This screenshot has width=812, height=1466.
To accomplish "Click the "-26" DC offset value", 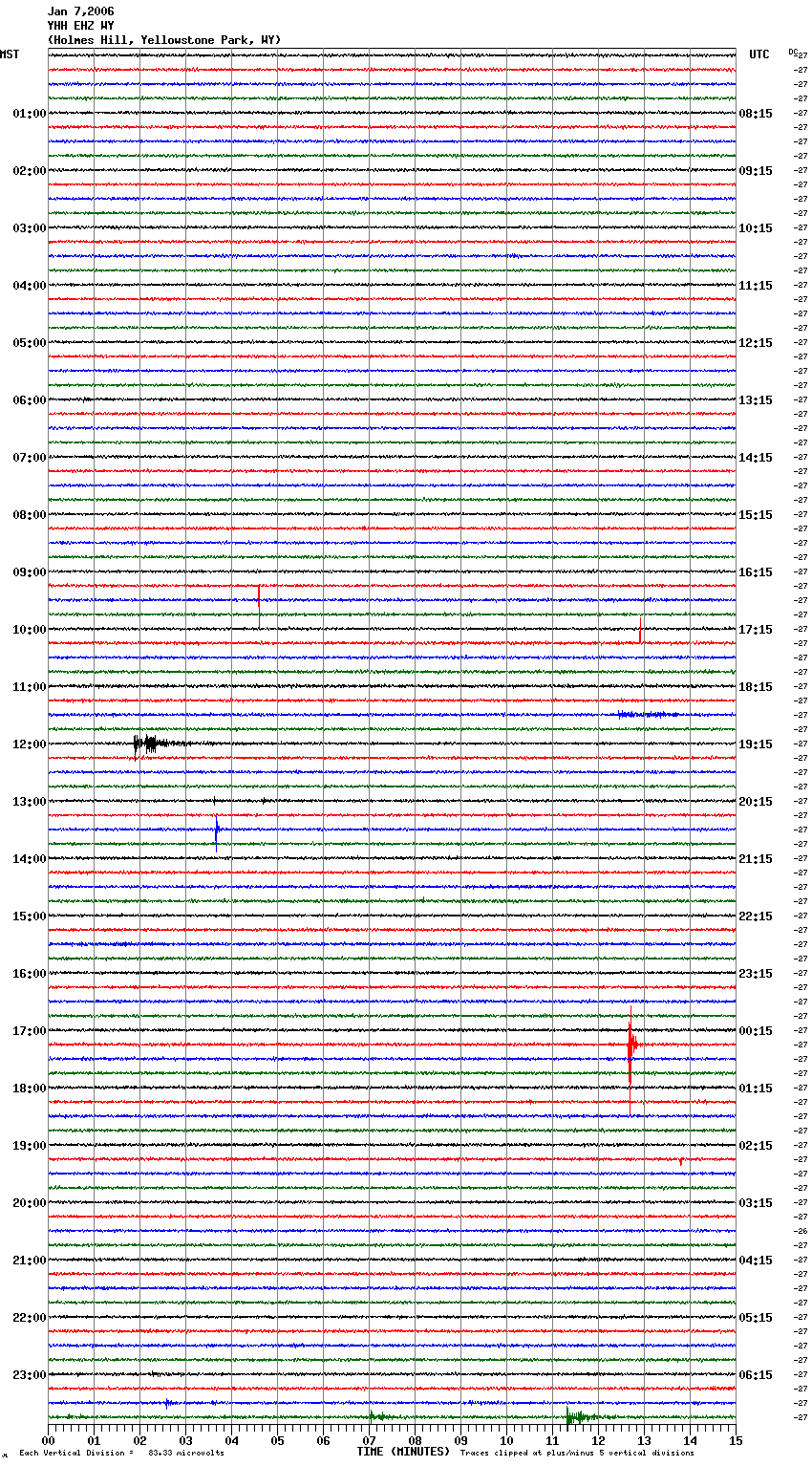I will point(801,1231).
